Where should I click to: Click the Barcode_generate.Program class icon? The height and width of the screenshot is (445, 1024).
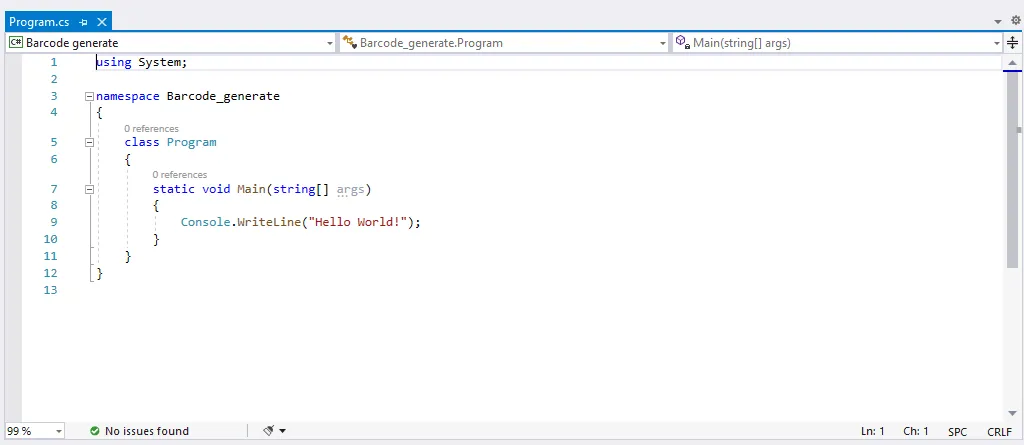[x=349, y=43]
